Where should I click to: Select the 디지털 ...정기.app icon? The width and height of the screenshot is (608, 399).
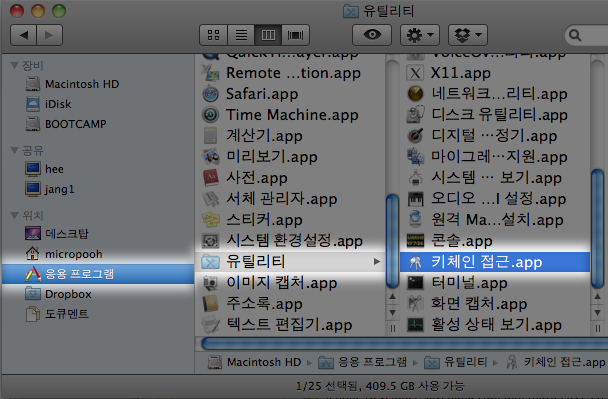point(415,136)
